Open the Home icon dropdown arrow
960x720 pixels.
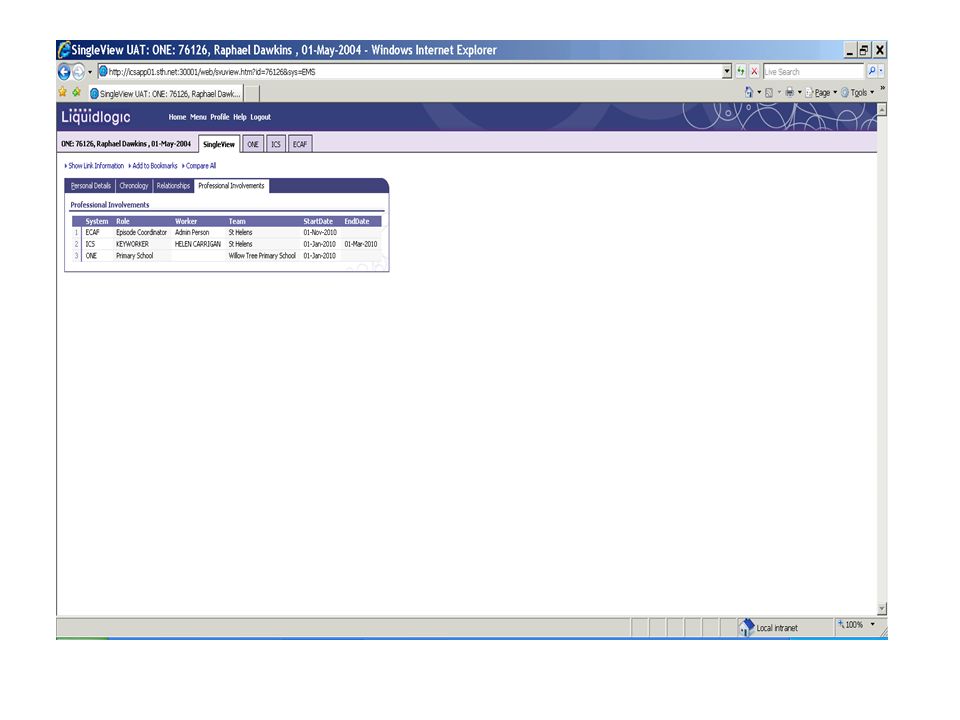pyautogui.click(x=759, y=92)
